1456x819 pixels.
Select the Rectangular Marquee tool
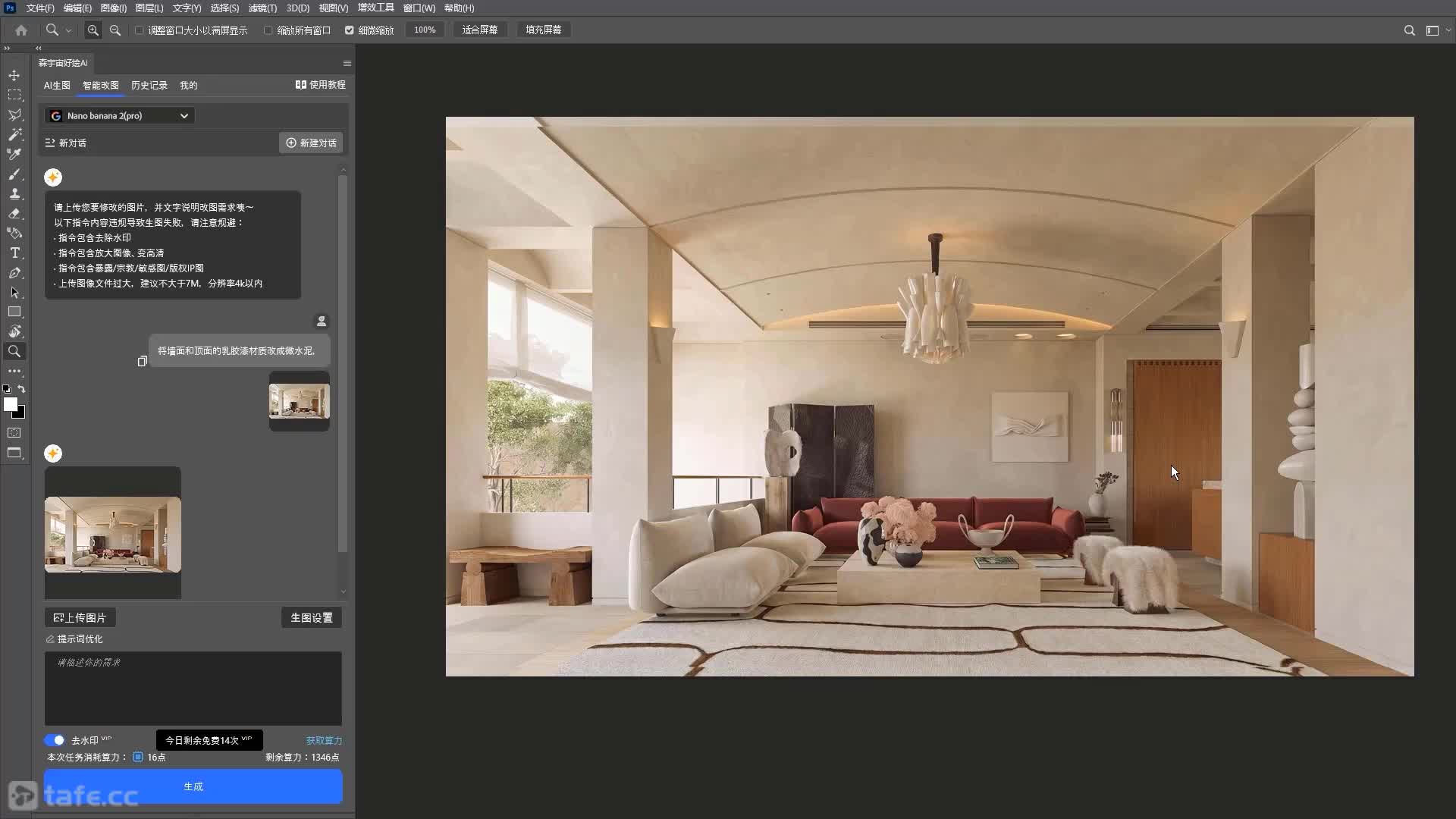click(x=14, y=95)
